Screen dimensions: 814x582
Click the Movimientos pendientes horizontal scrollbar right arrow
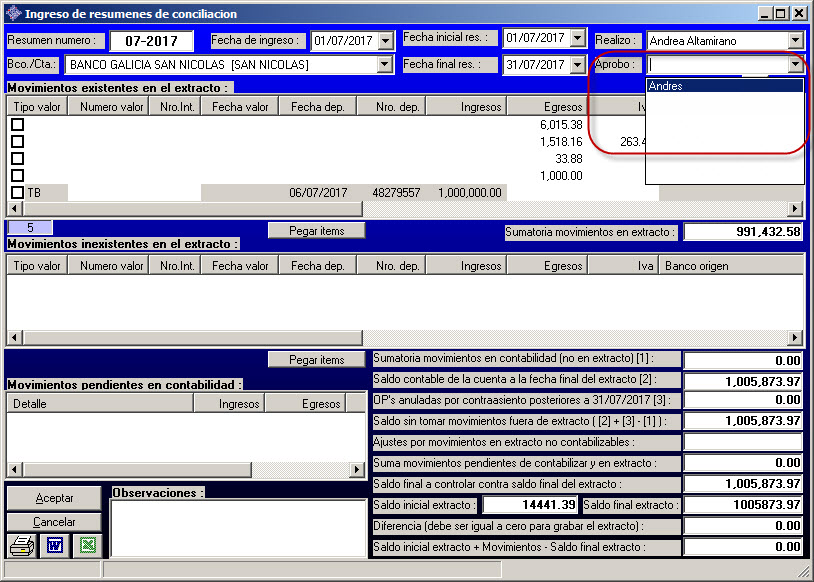pos(357,469)
